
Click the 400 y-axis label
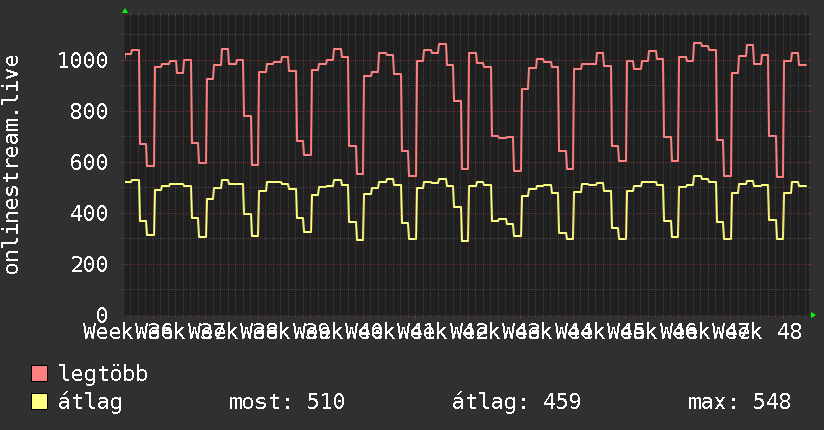click(x=89, y=213)
